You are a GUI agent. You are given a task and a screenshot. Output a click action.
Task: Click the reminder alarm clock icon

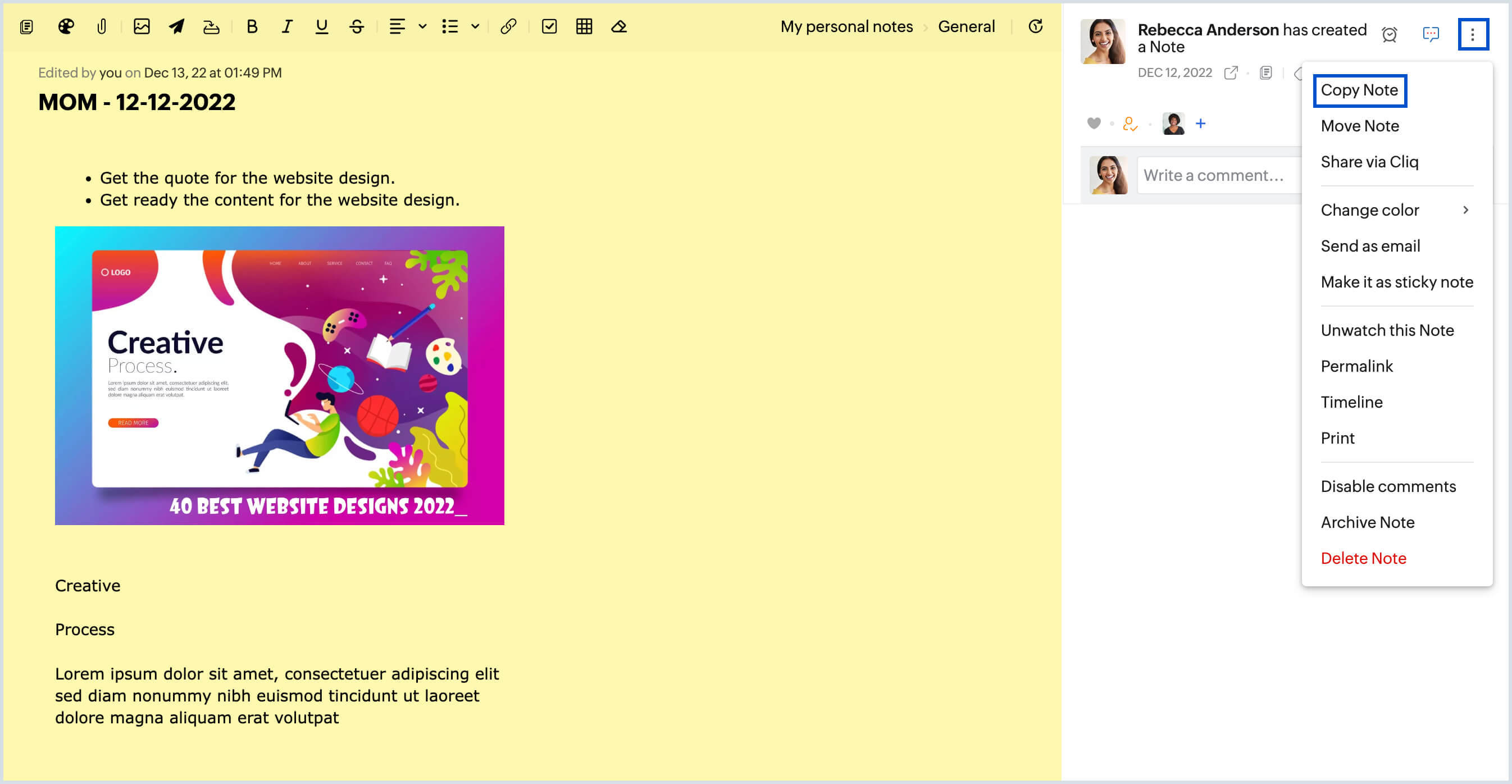pyautogui.click(x=1389, y=35)
